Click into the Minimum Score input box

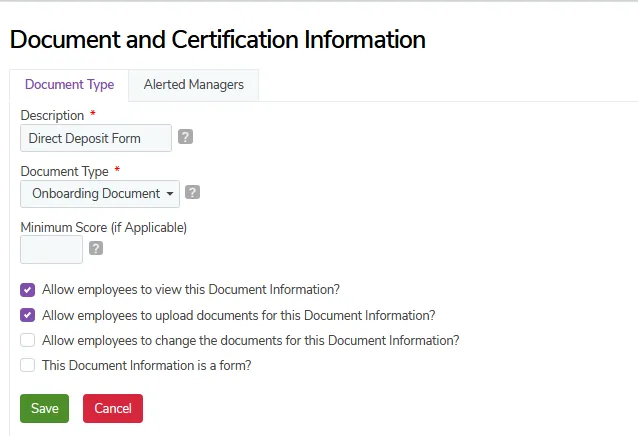(51, 250)
